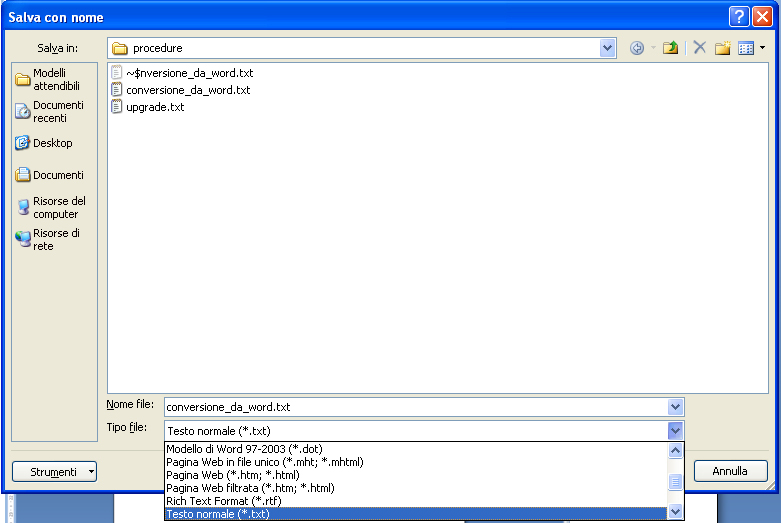Click the Nome file input field
Image resolution: width=781 pixels, height=523 pixels.
416,407
